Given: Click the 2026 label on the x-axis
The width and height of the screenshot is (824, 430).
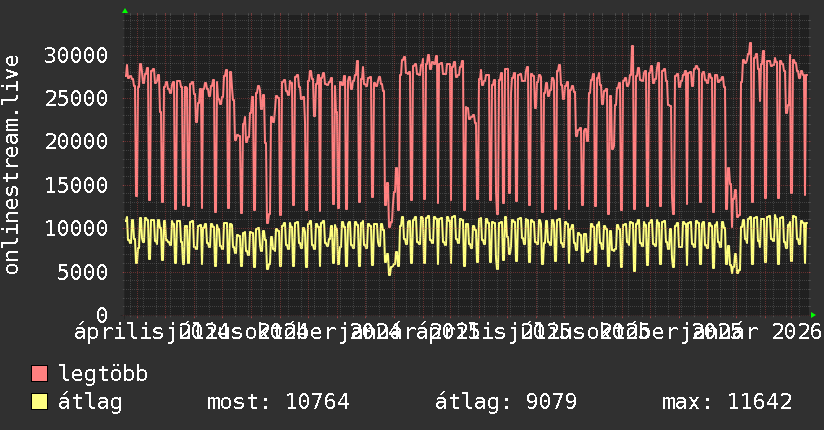Looking at the screenshot, I should coord(796,332).
